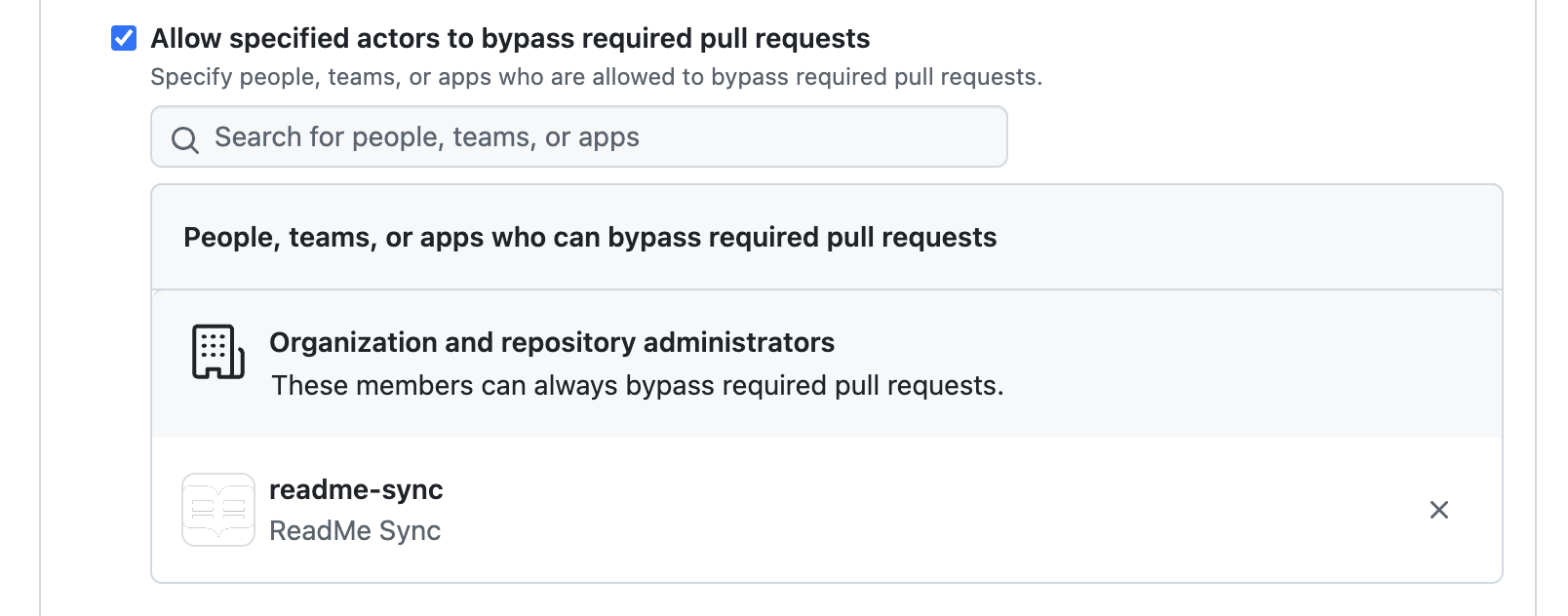Click the 'People, teams, or apps' panel header
This screenshot has height=616, width=1568.
(x=827, y=237)
